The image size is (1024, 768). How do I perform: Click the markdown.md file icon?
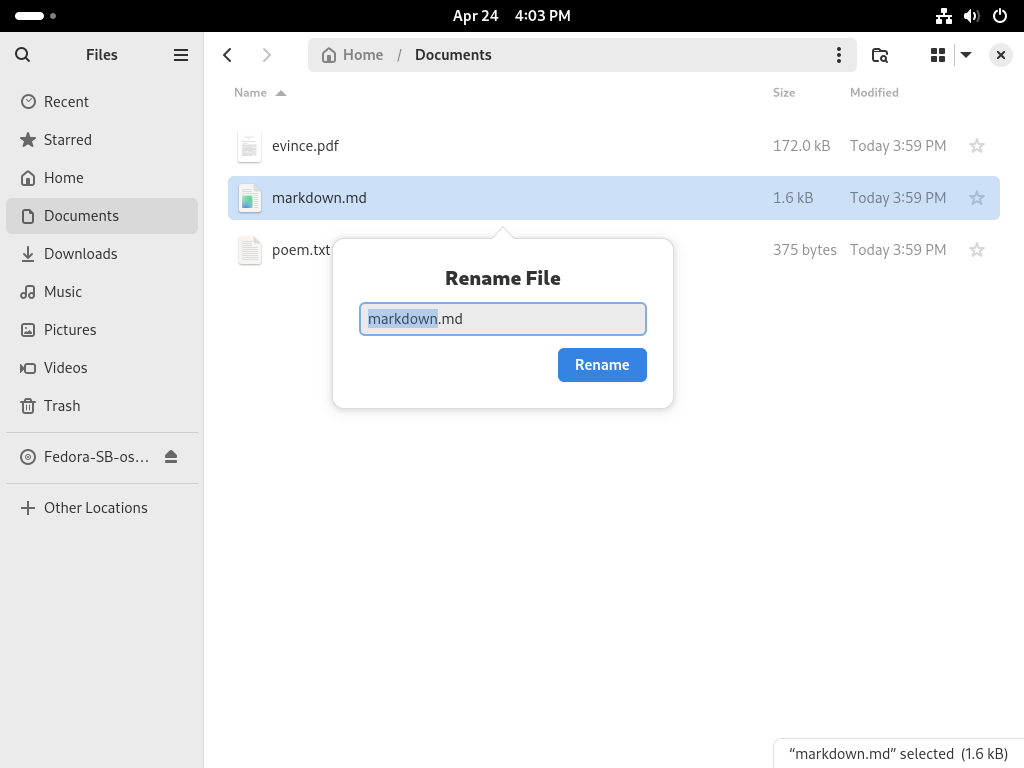[x=249, y=198]
